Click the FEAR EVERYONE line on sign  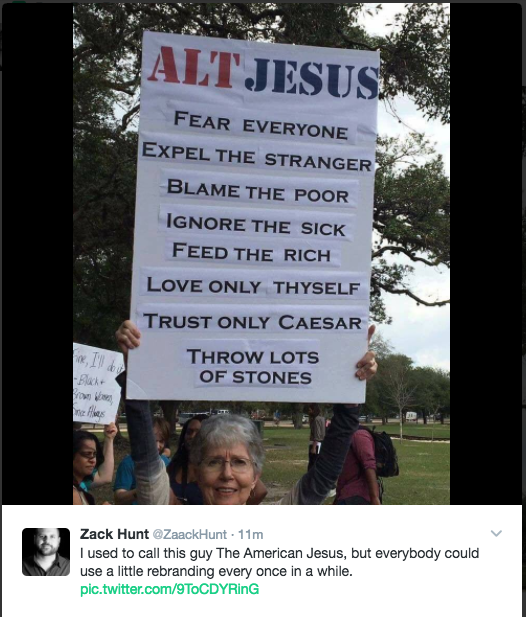point(261,125)
